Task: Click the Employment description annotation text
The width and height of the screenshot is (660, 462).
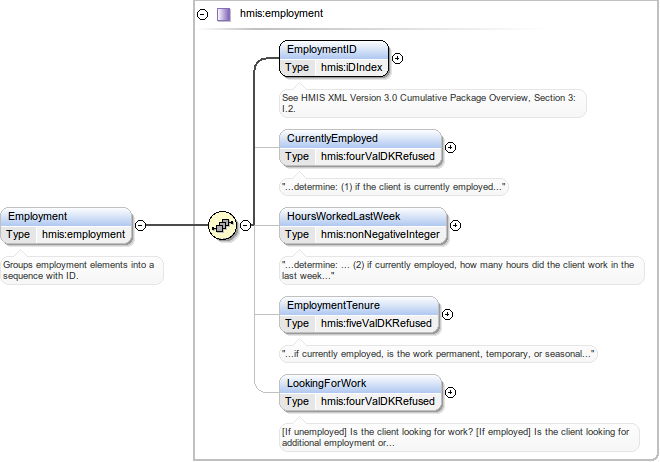Action: 79,270
